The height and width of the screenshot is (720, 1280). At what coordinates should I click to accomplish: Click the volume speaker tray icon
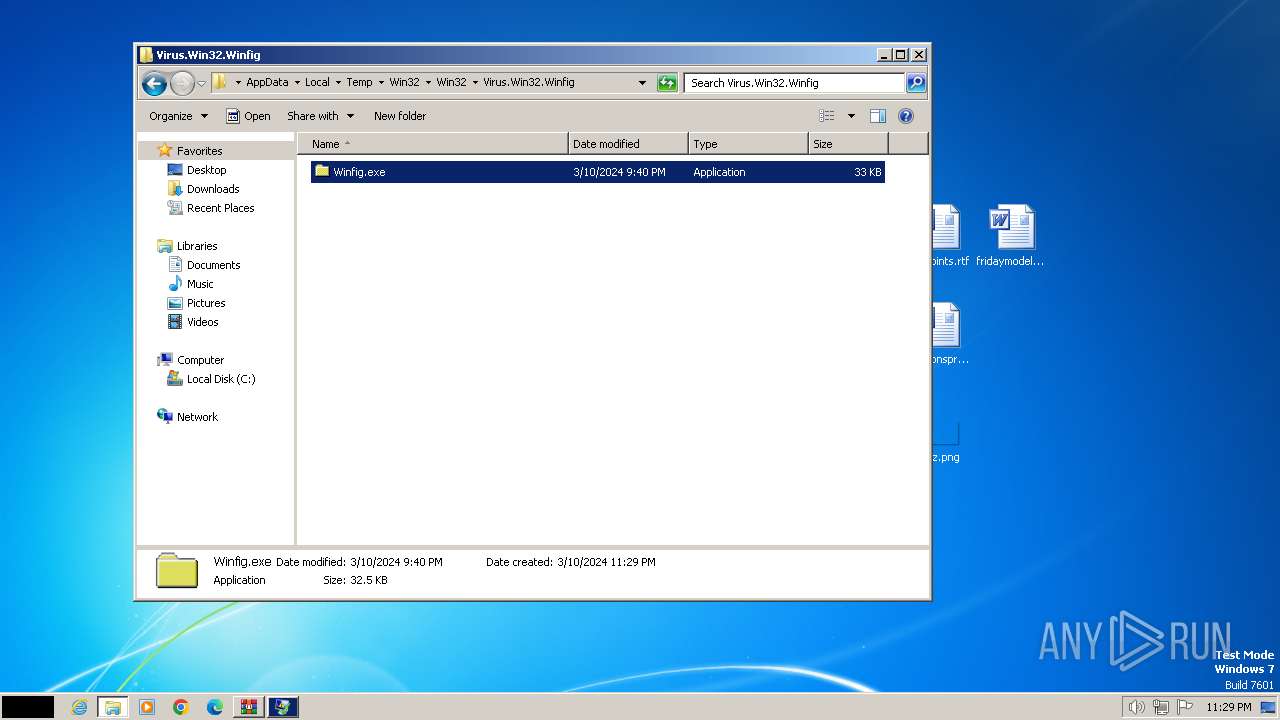1136,707
